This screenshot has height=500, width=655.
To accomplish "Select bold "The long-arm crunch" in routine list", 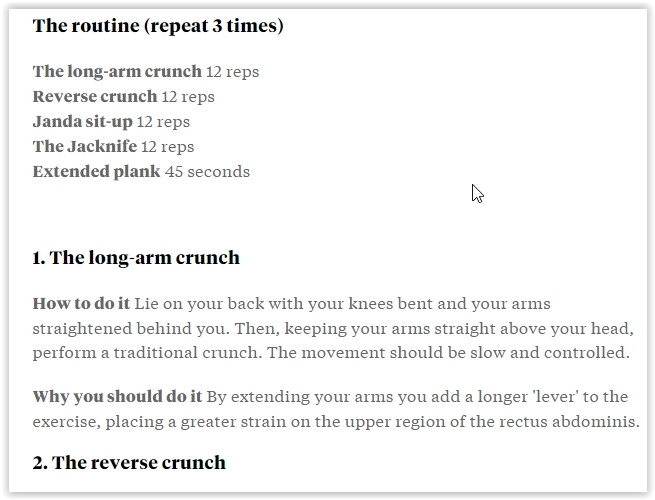I will [x=117, y=72].
